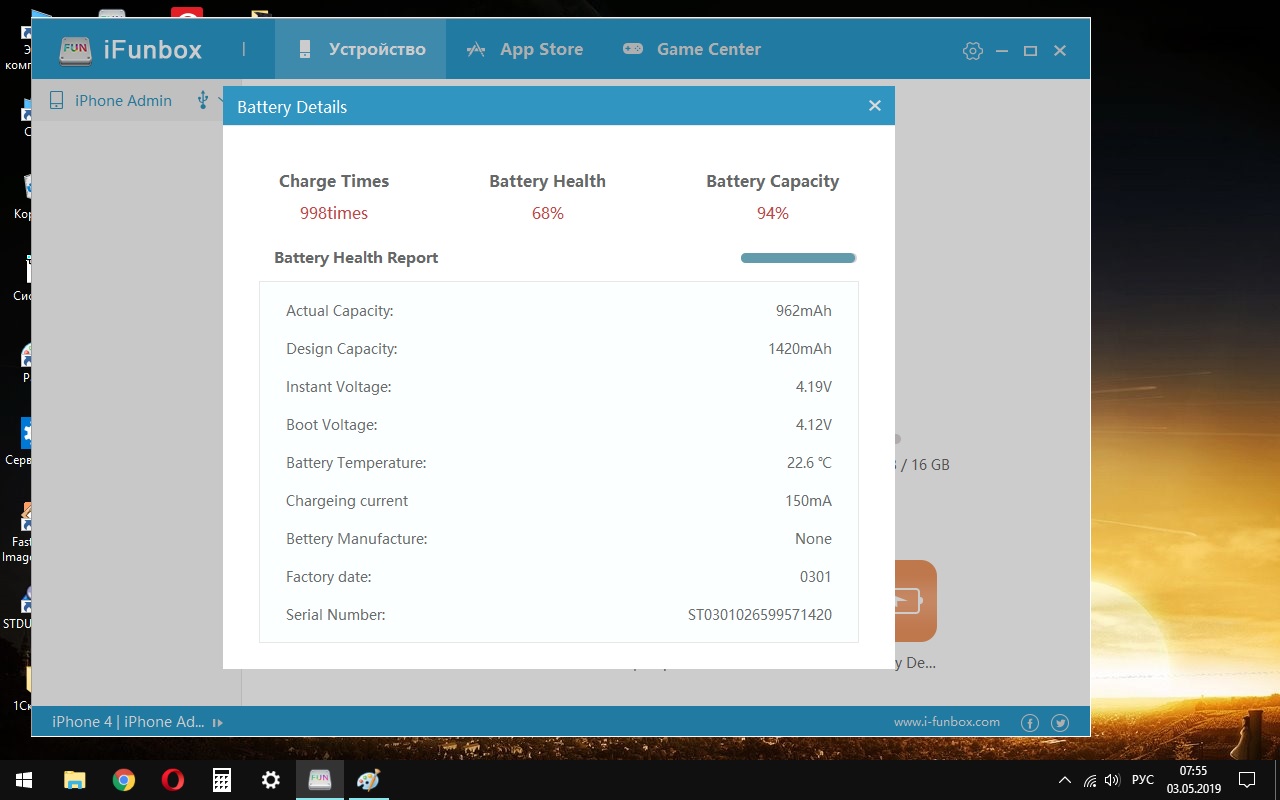
Task: Open Facebook icon in footer
Action: click(1029, 722)
